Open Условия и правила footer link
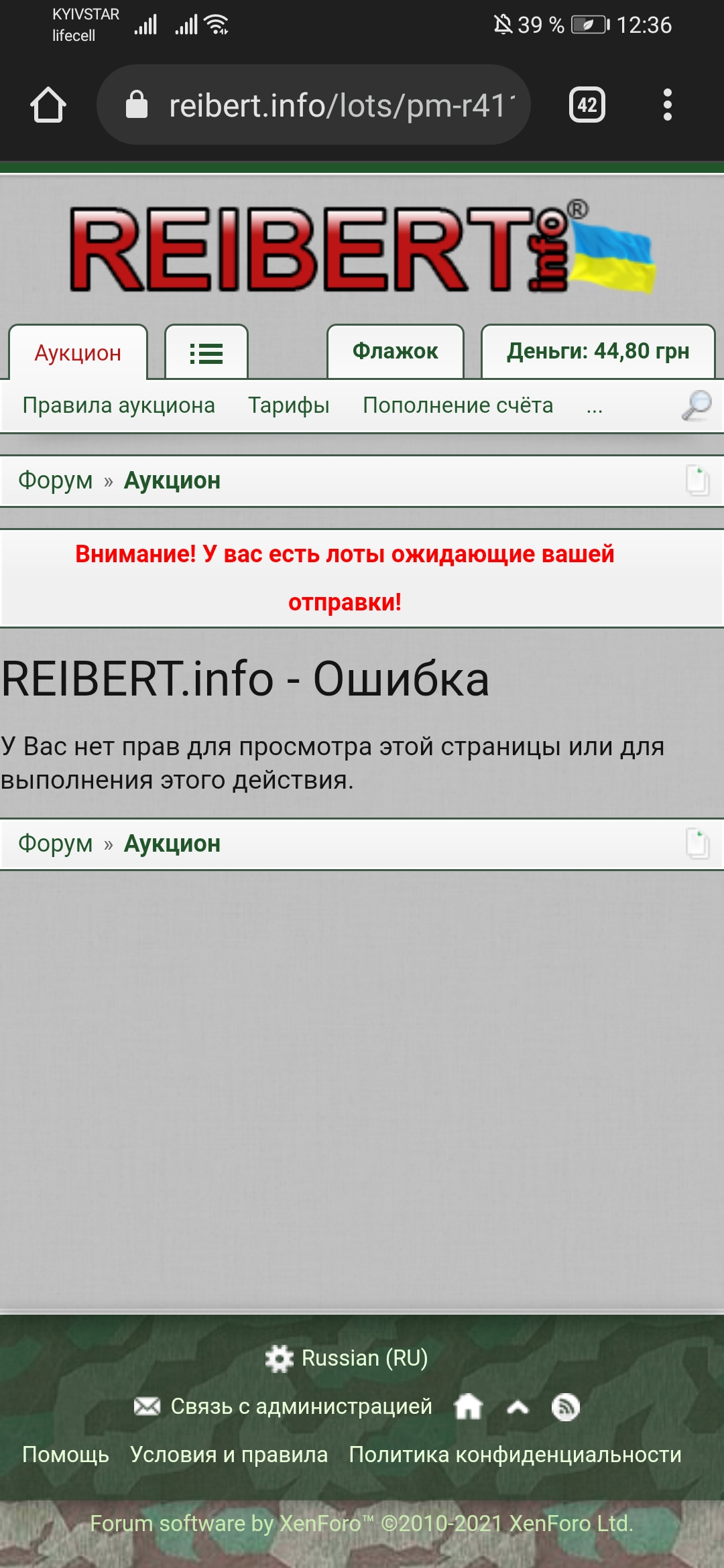Image resolution: width=724 pixels, height=1568 pixels. pyautogui.click(x=229, y=1455)
